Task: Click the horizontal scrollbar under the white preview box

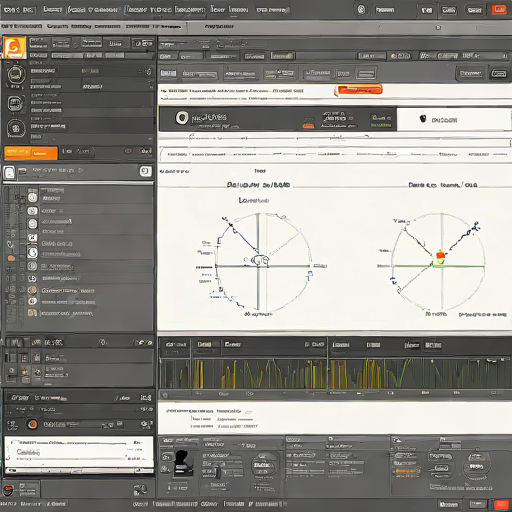Action: [79, 470]
